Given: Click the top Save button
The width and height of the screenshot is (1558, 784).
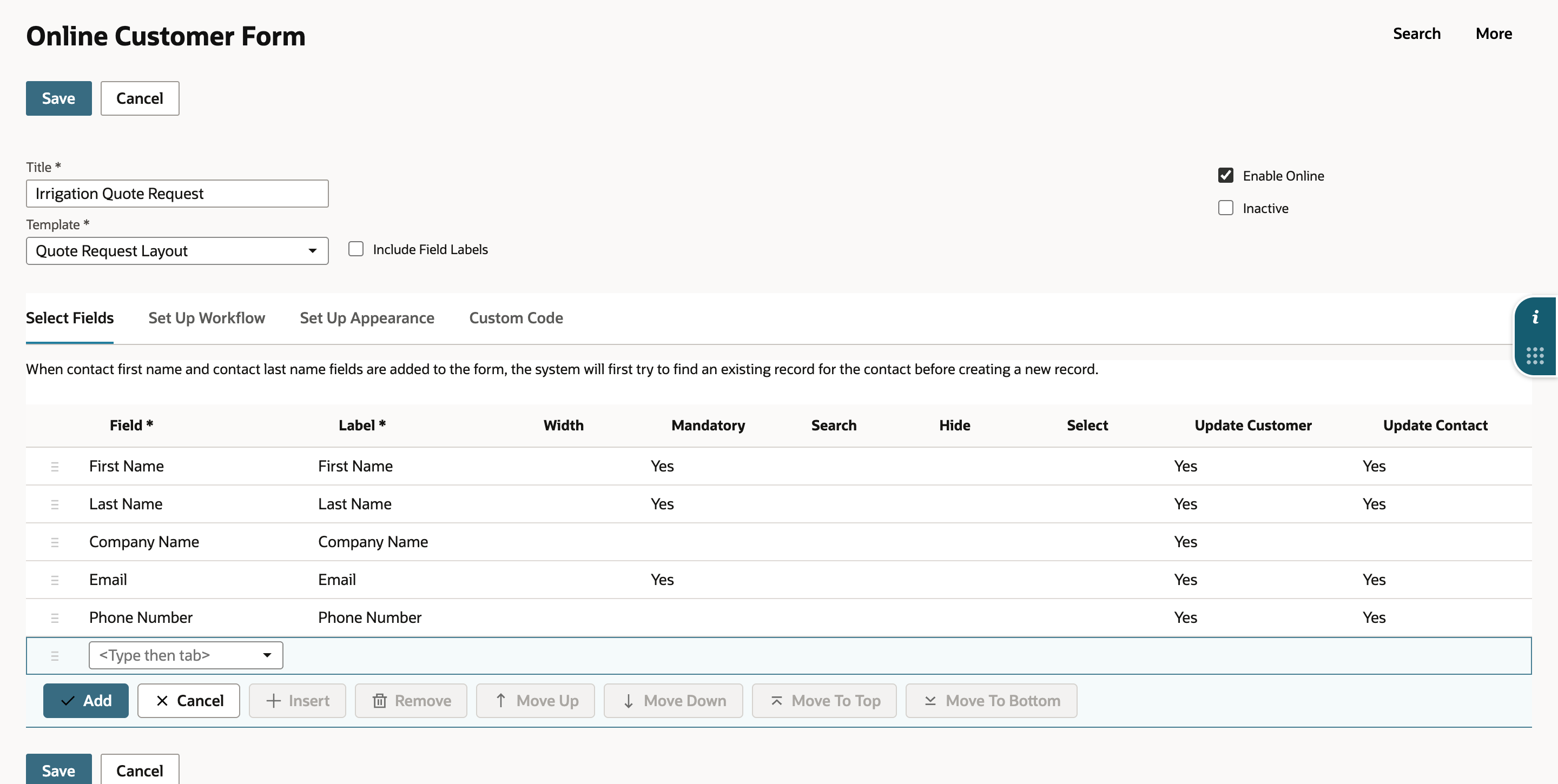Looking at the screenshot, I should (58, 98).
